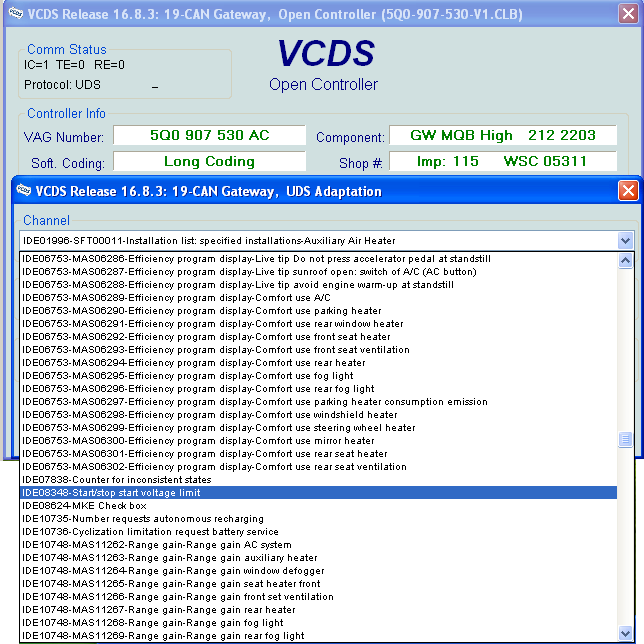
Task: Select MAS06296 Comfort use rear fog light
Action: pyautogui.click(x=318, y=389)
